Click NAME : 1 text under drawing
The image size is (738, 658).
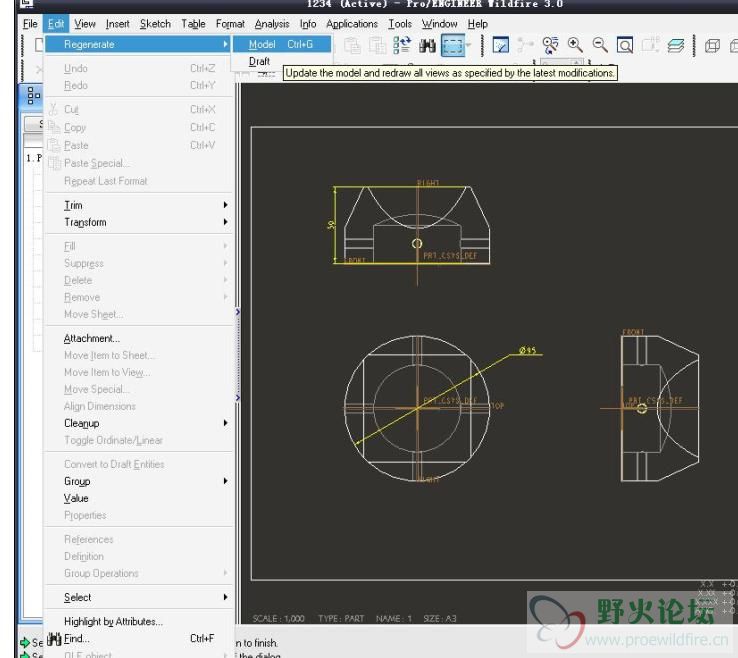coord(394,618)
